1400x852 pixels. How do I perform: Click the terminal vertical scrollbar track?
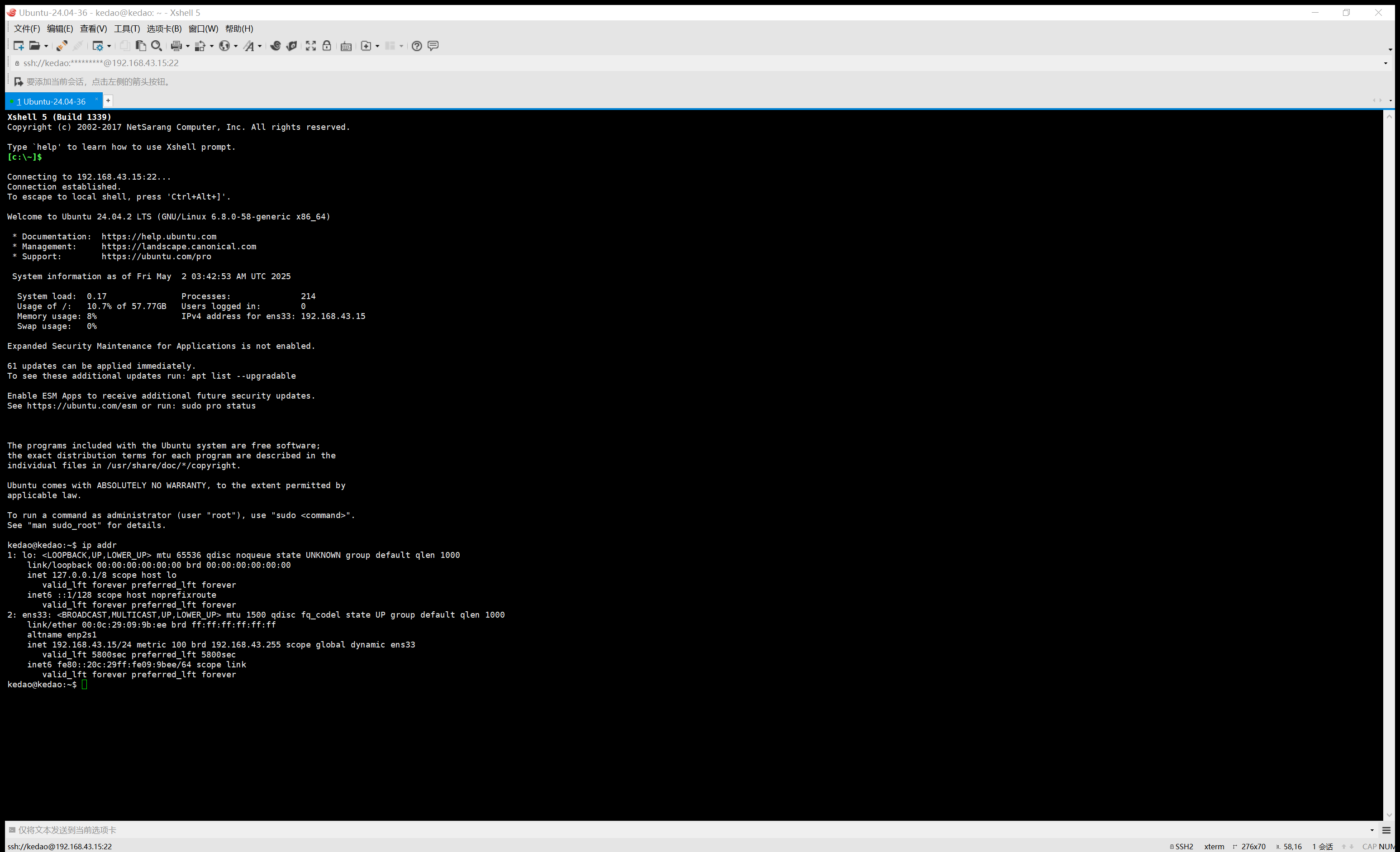1389,454
